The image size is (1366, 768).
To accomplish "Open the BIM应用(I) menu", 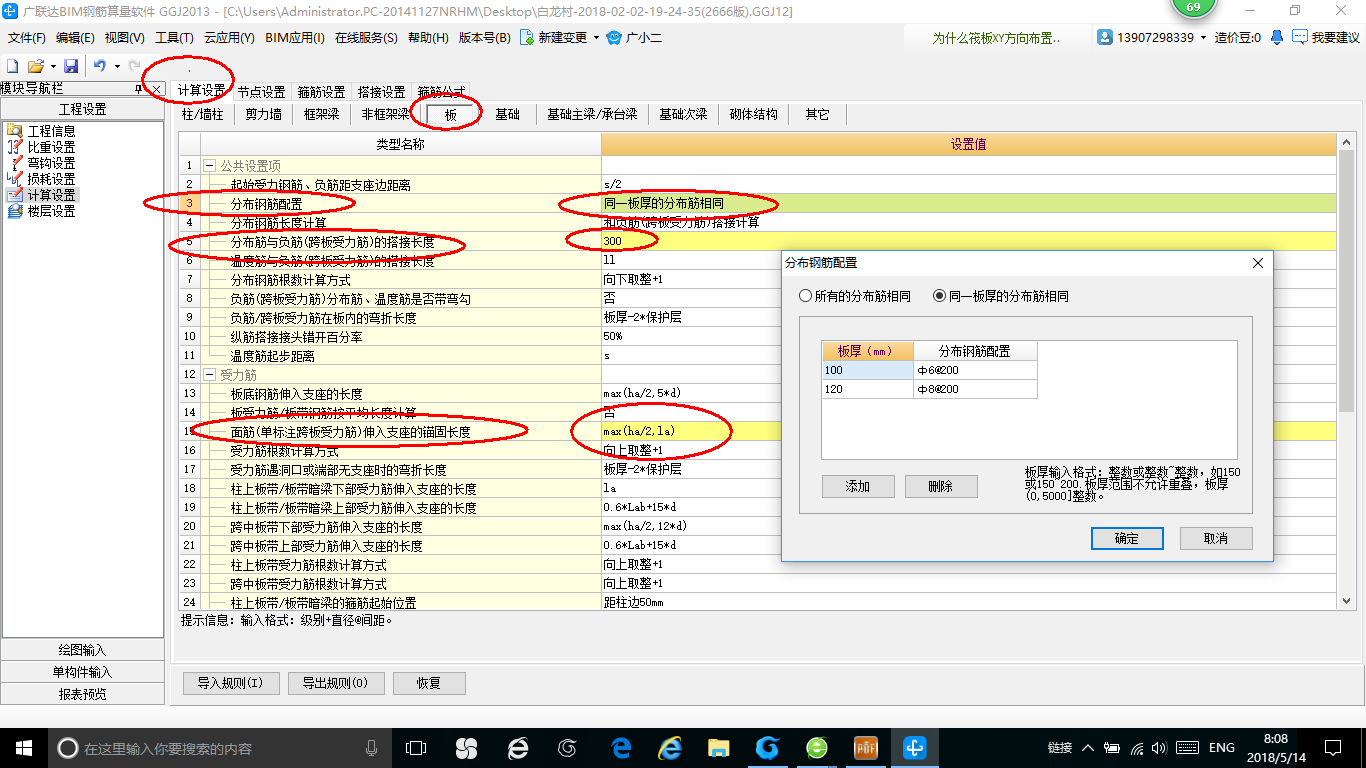I will (x=295, y=38).
